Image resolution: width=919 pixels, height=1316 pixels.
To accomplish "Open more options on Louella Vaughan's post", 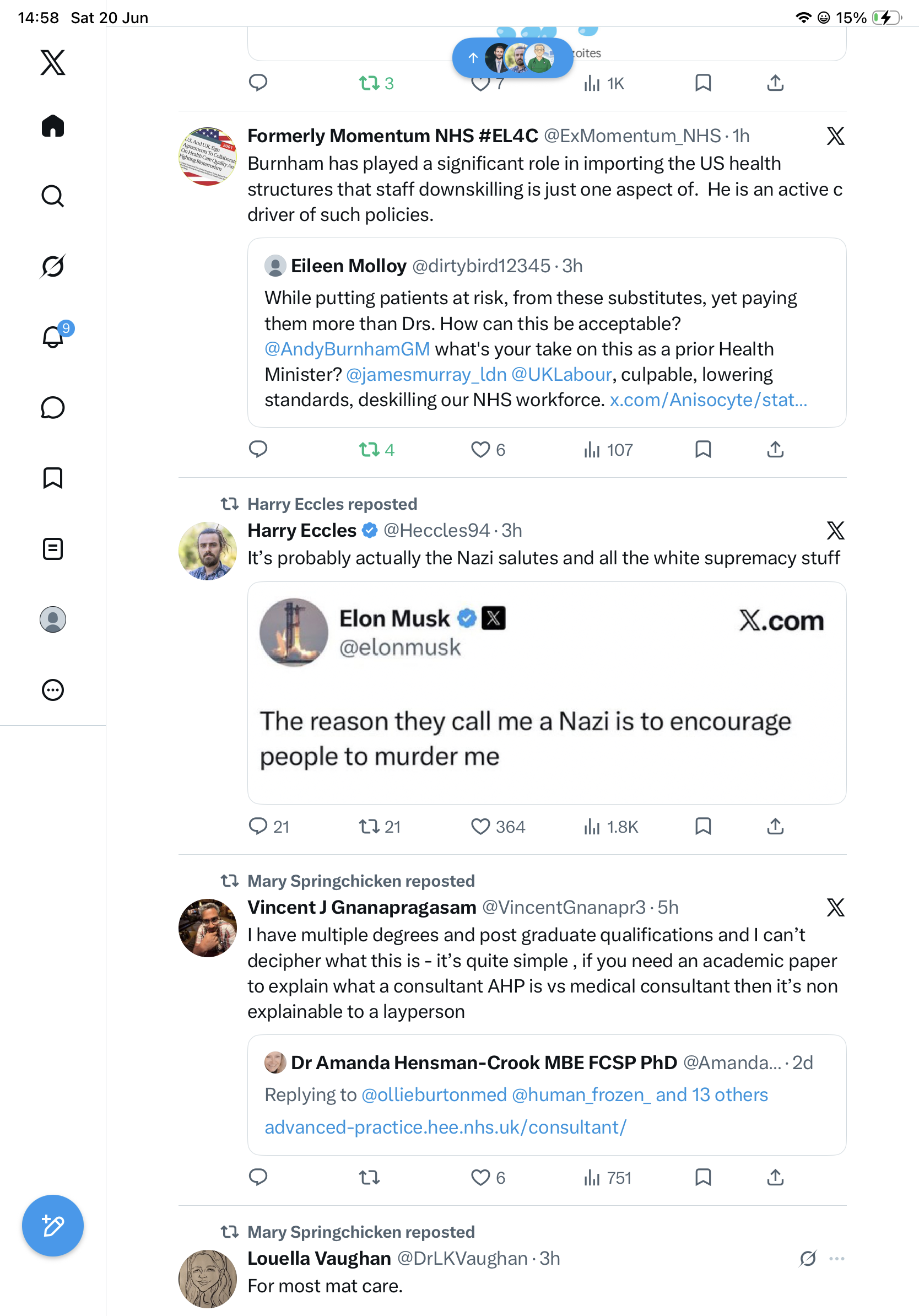I will point(836,1259).
